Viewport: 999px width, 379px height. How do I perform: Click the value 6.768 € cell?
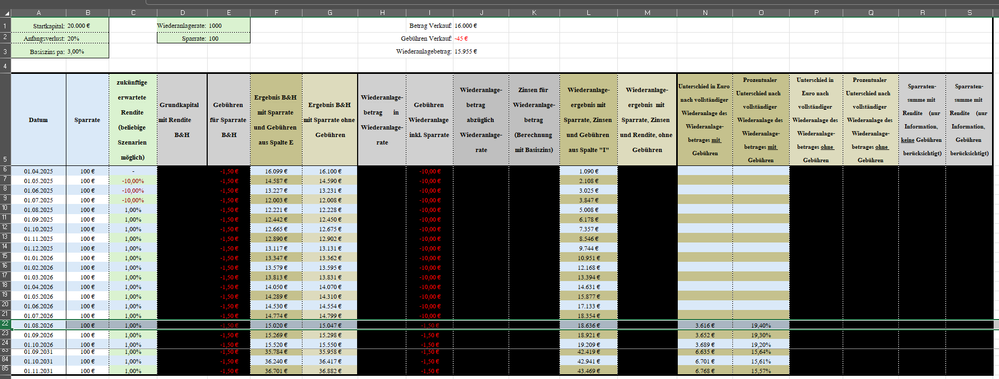tap(705, 371)
